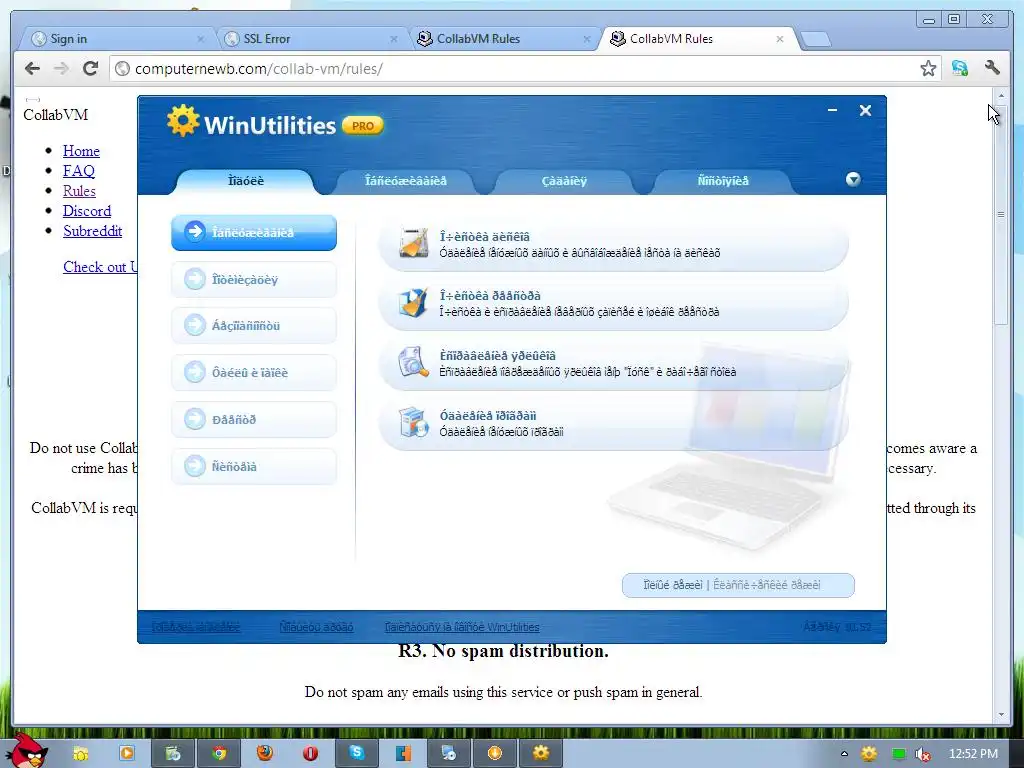Select the fourth WinUtilities sidebar category
1024x768 pixels.
tap(254, 373)
